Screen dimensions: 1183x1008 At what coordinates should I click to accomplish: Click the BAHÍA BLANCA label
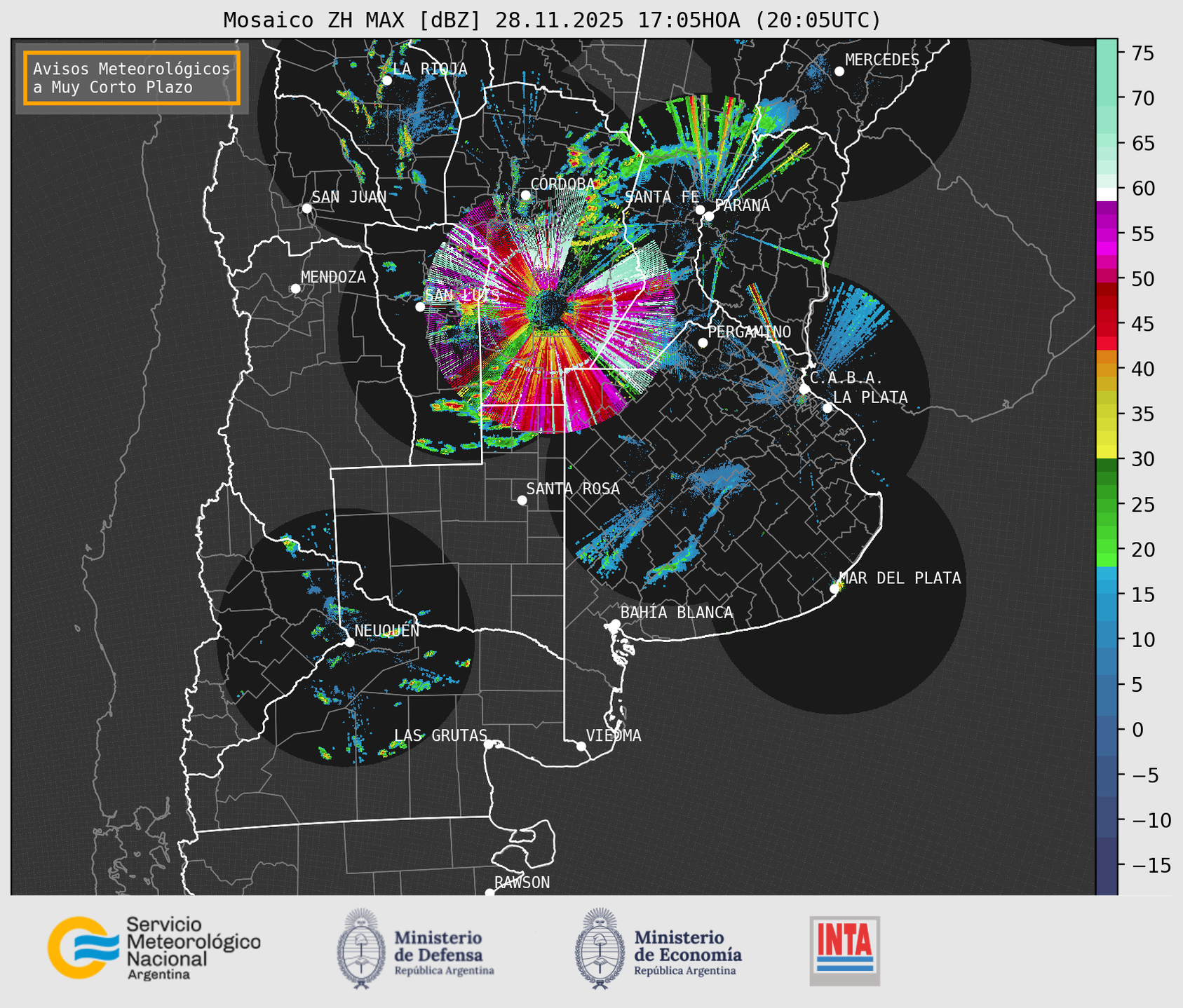677,613
